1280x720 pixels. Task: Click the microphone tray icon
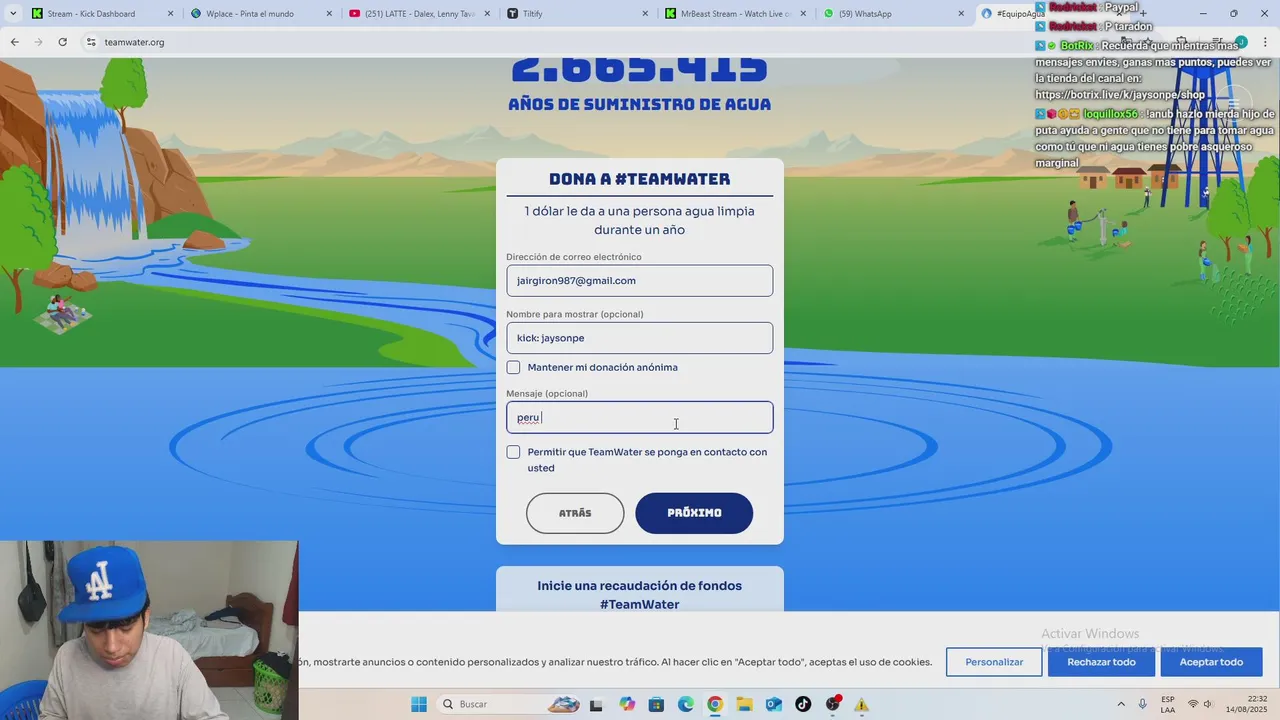(x=1143, y=704)
